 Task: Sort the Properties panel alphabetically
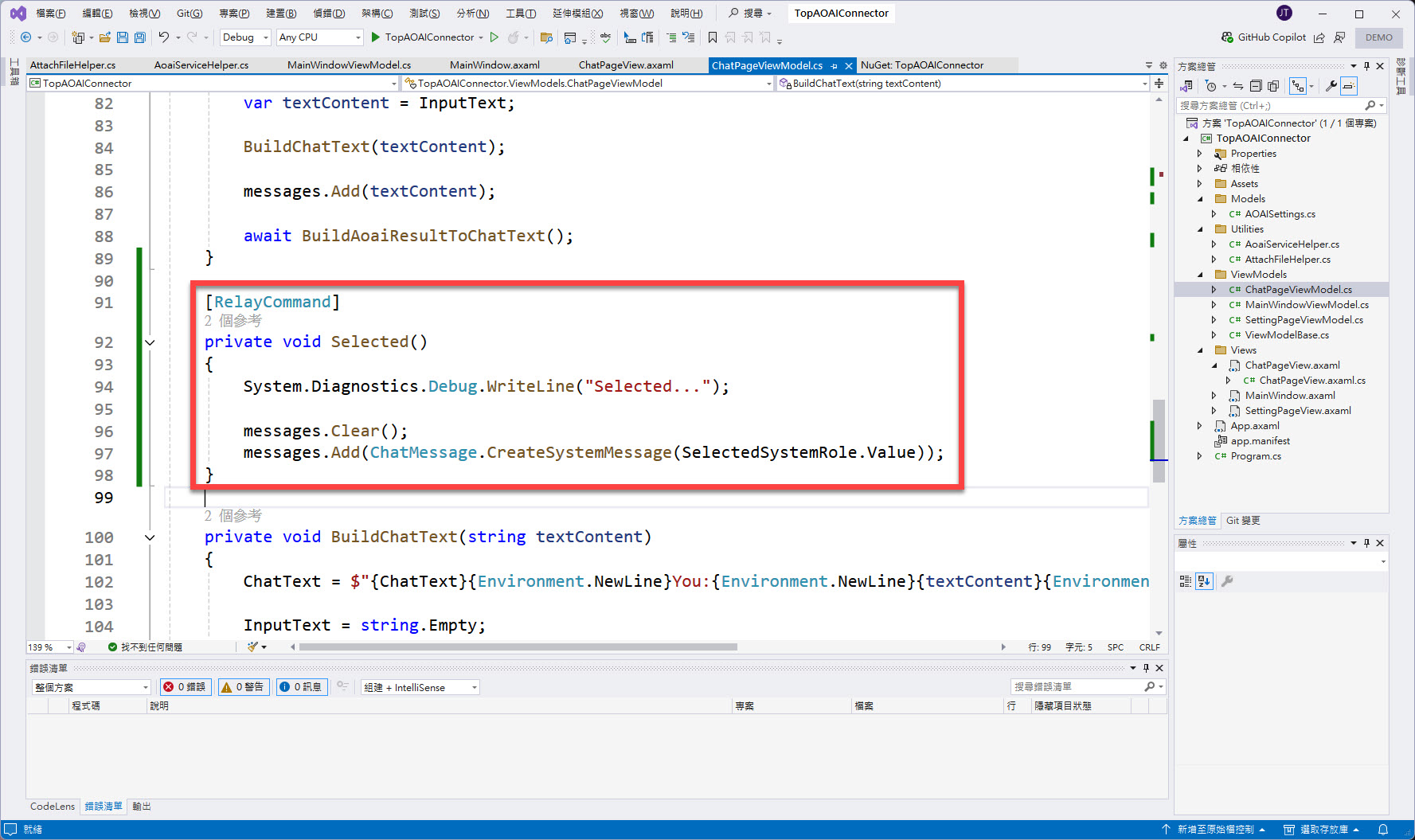point(1204,581)
